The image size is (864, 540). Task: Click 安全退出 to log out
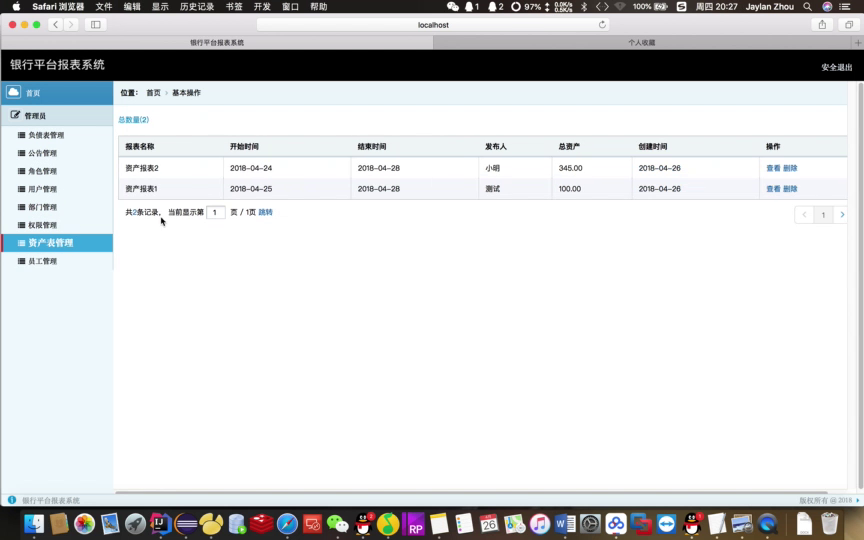click(x=836, y=67)
